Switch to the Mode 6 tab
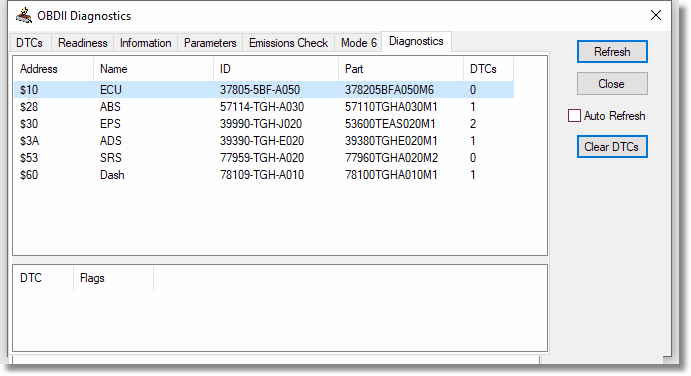This screenshot has height=376, width=691. tap(359, 43)
